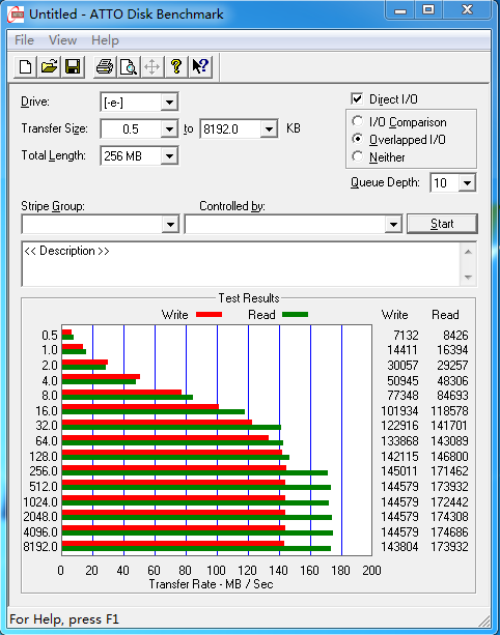500x635 pixels.
Task: Activate the context help pointer icon
Action: [x=200, y=67]
